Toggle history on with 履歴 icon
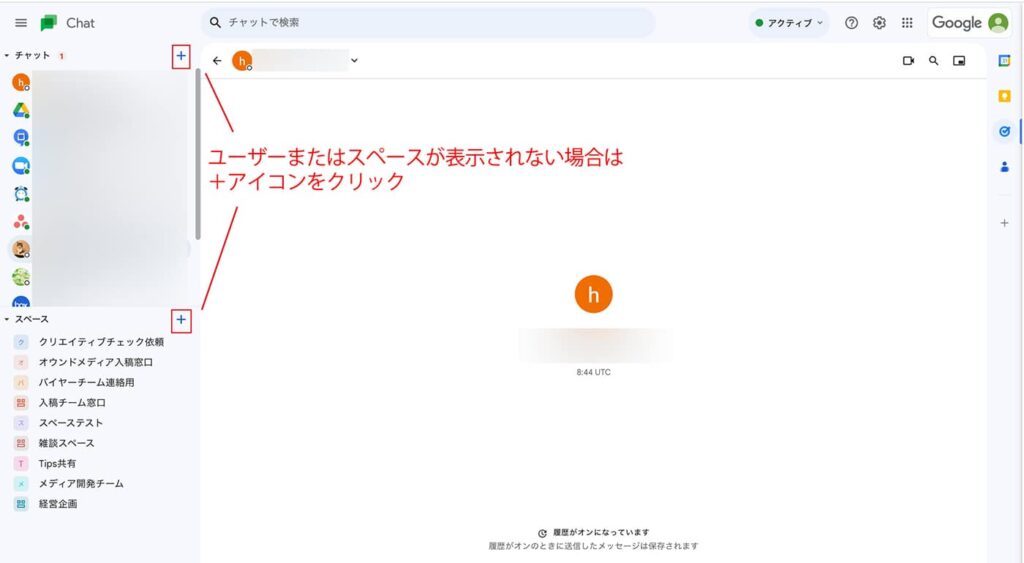This screenshot has height=563, width=1024. 542,533
